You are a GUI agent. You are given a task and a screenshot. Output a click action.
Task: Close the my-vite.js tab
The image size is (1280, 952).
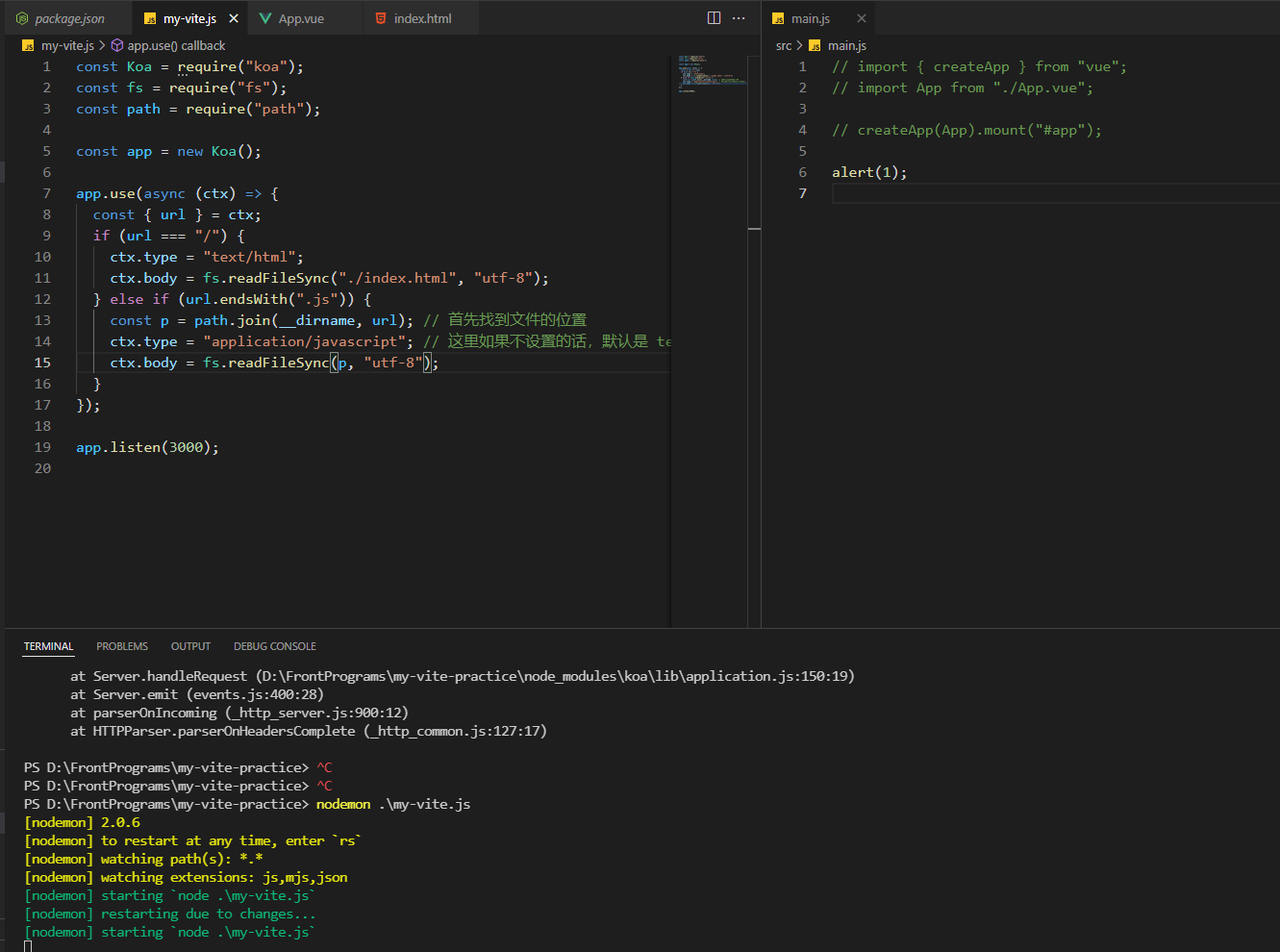(x=234, y=18)
